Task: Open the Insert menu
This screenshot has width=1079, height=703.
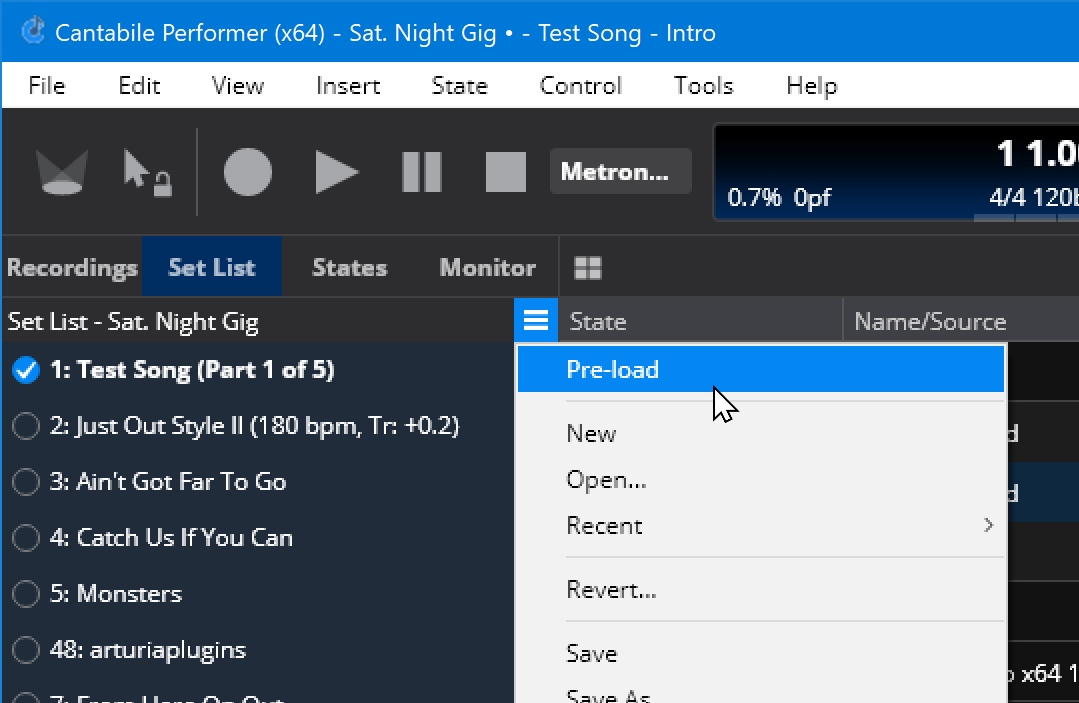Action: [348, 85]
